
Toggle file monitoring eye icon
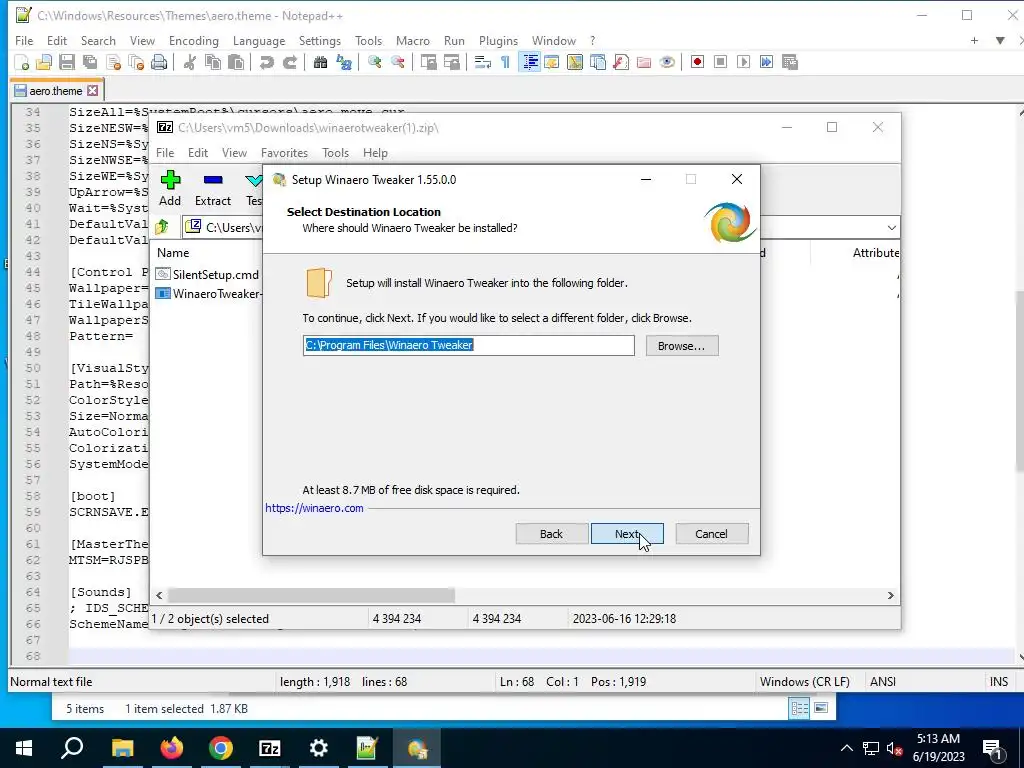click(667, 62)
